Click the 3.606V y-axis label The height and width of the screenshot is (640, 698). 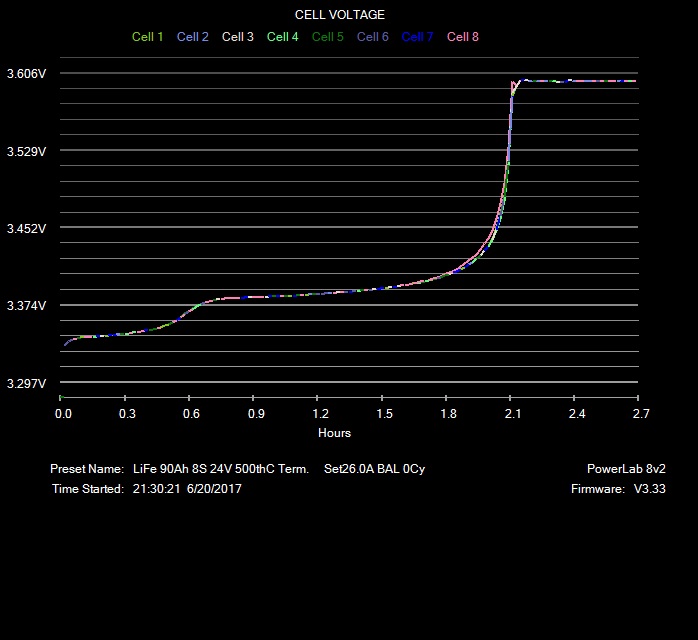click(x=26, y=74)
